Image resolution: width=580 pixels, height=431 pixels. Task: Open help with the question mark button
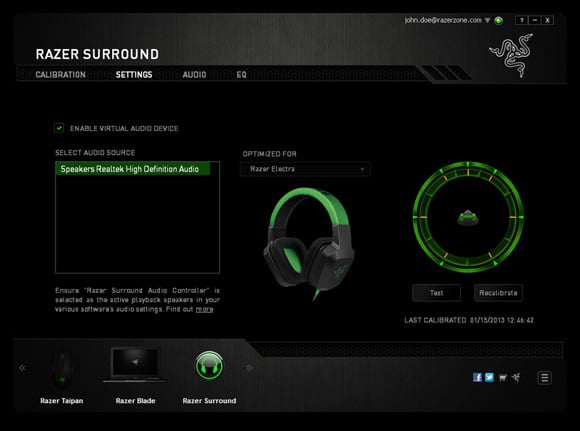tap(522, 20)
